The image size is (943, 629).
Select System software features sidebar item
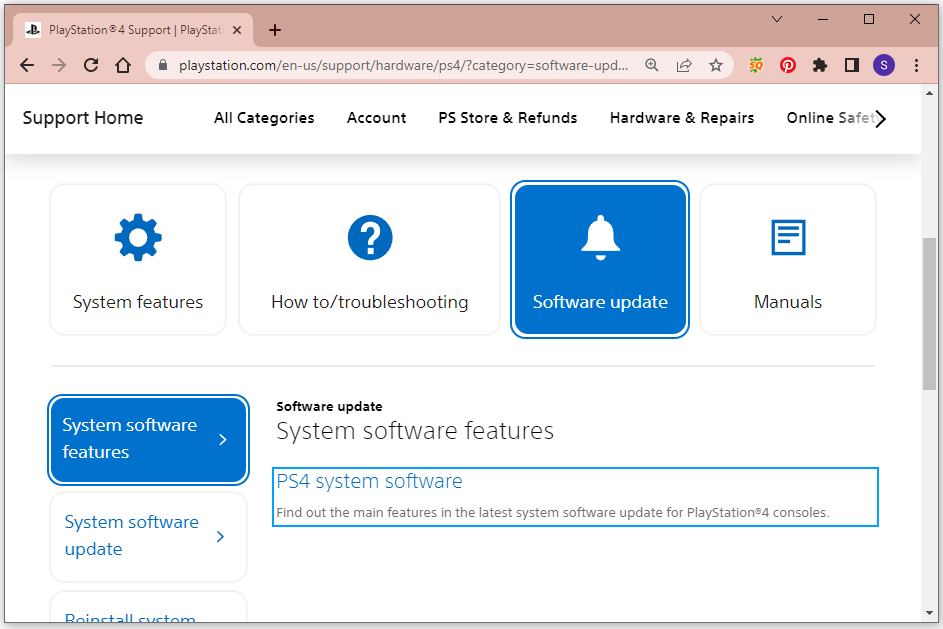point(149,440)
